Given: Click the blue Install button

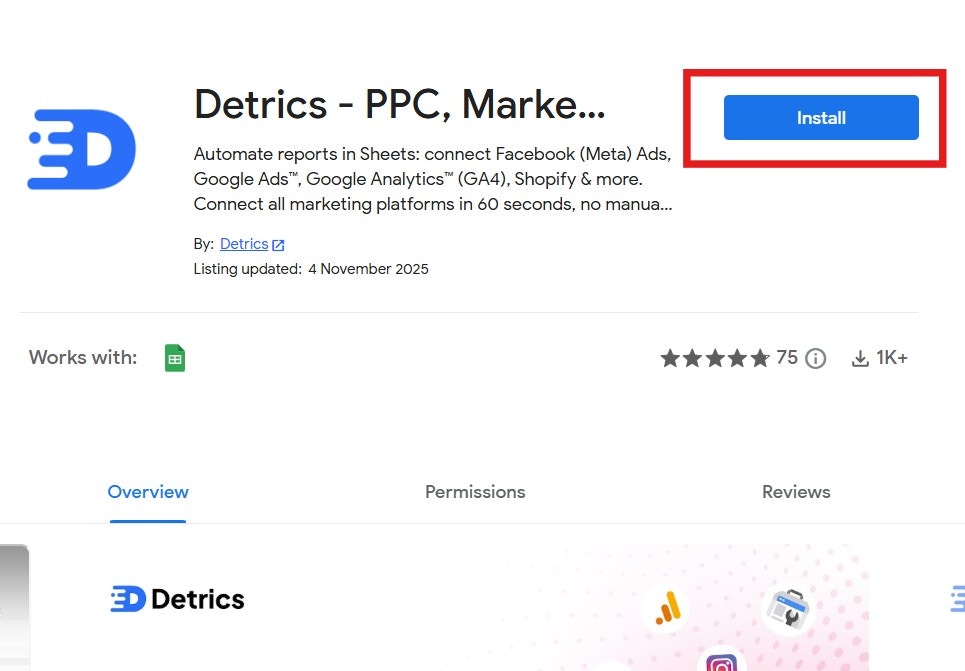Looking at the screenshot, I should pyautogui.click(x=820, y=117).
